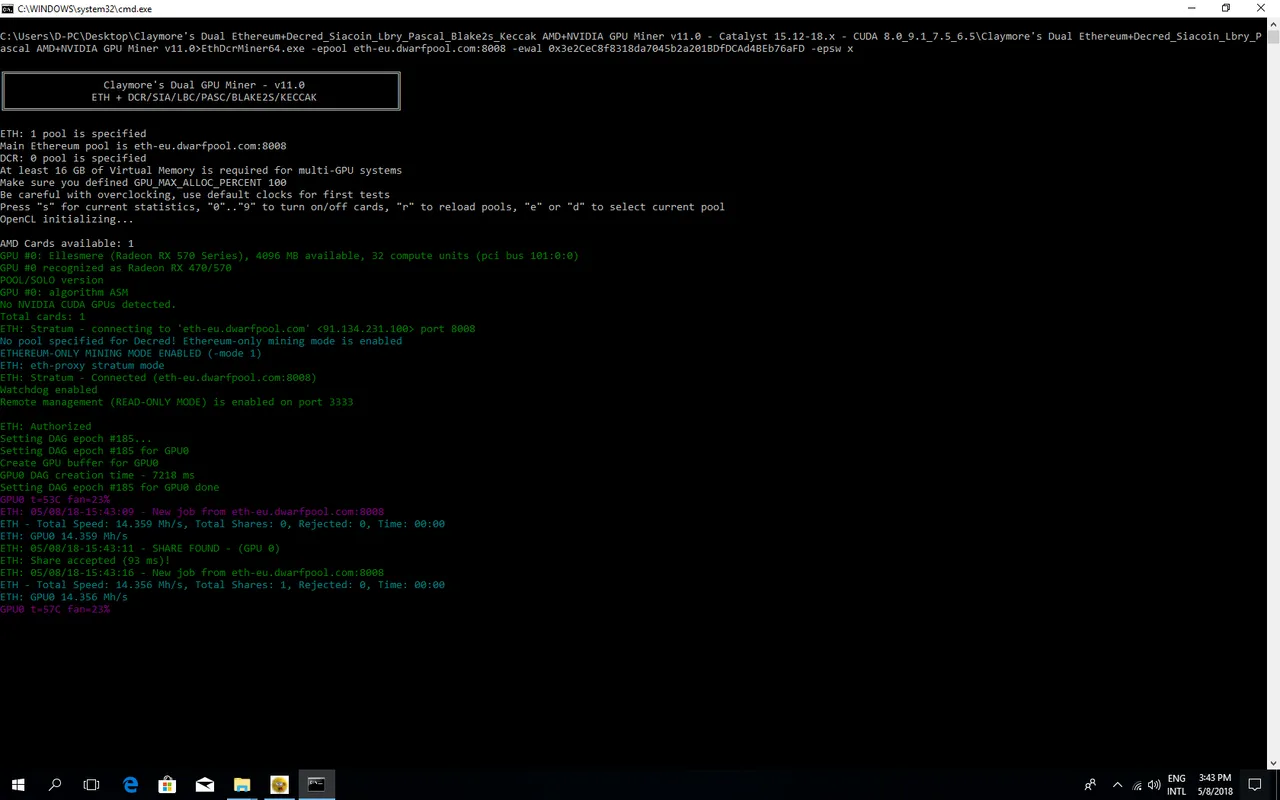This screenshot has height=800, width=1280.
Task: Click line 'GPU0 DAG creation time - 7218 ms'
Action: [x=98, y=475]
